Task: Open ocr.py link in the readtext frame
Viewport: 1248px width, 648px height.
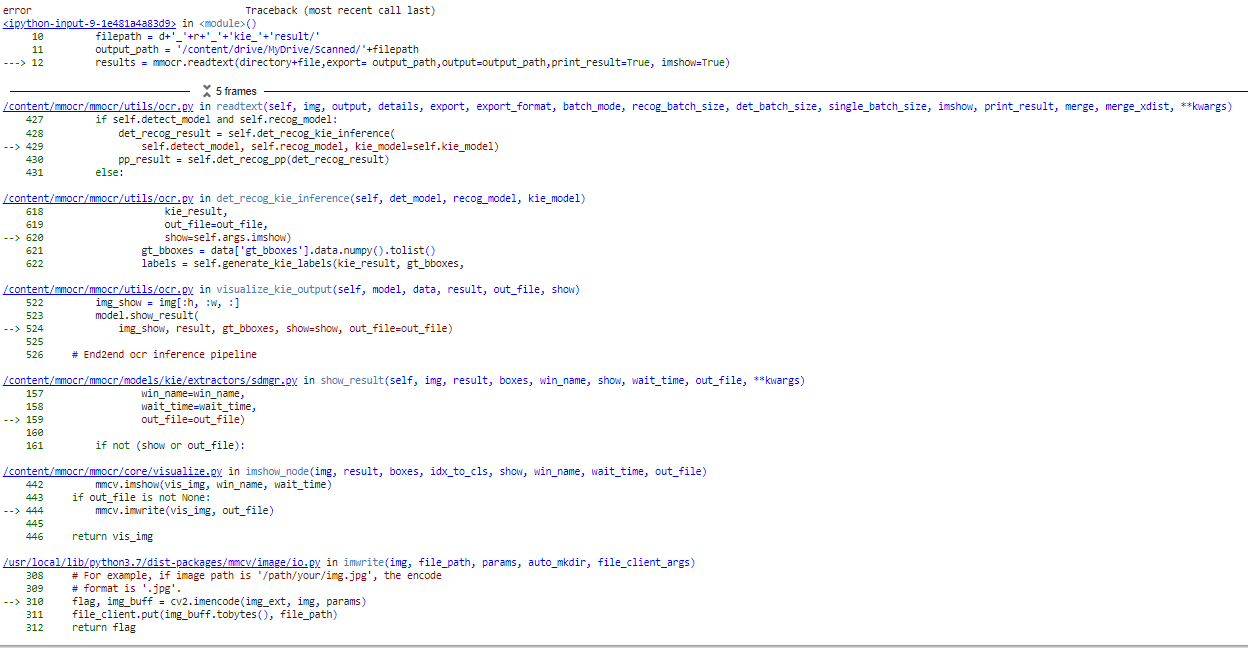Action: (x=98, y=105)
